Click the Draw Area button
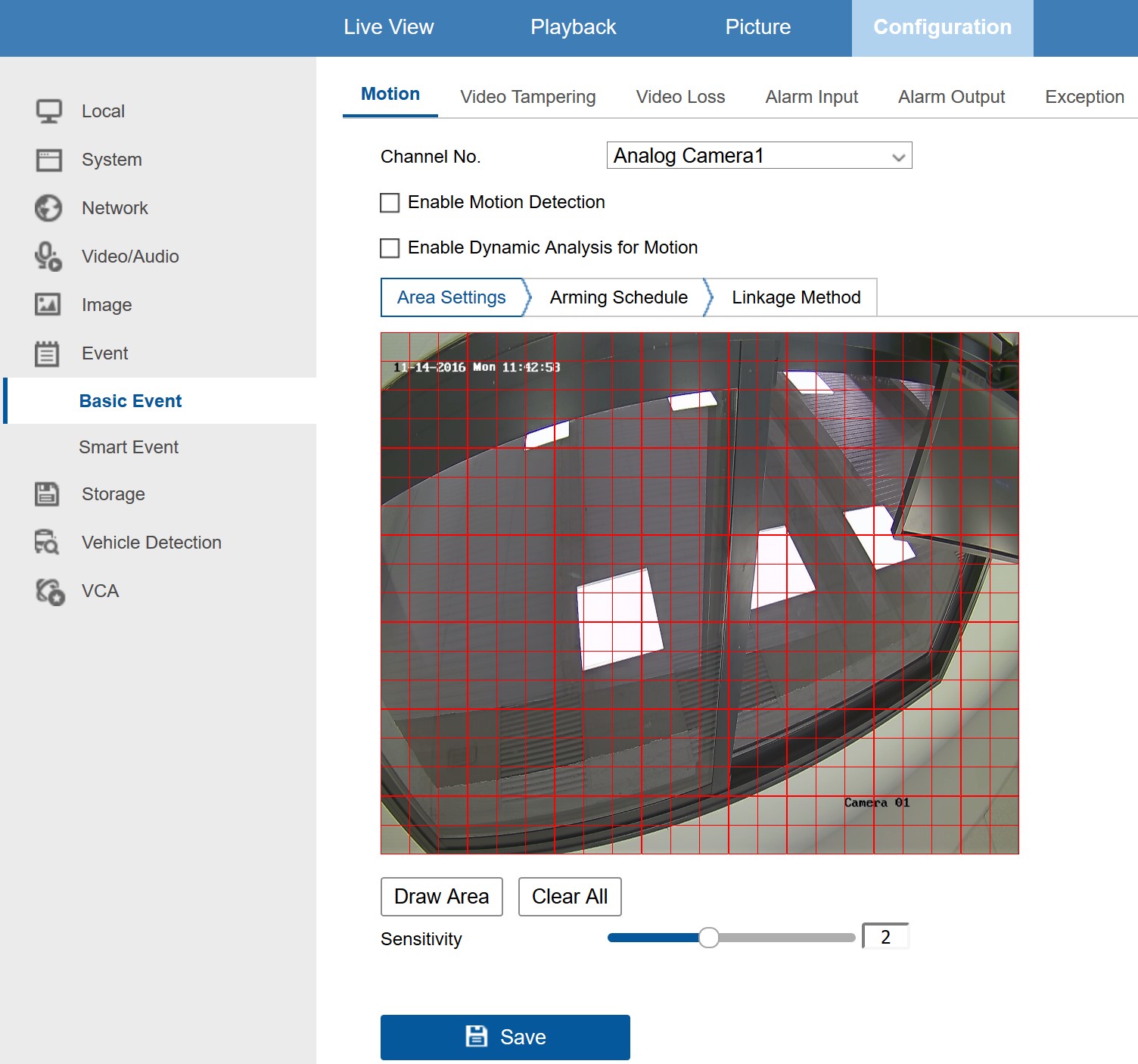Viewport: 1138px width, 1064px height. coord(442,897)
